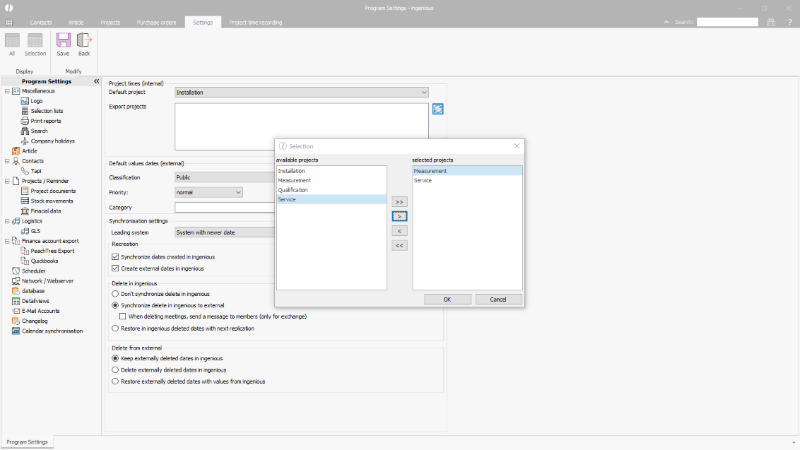Click the Save toolbar icon
The height and width of the screenshot is (450, 800).
click(x=63, y=44)
